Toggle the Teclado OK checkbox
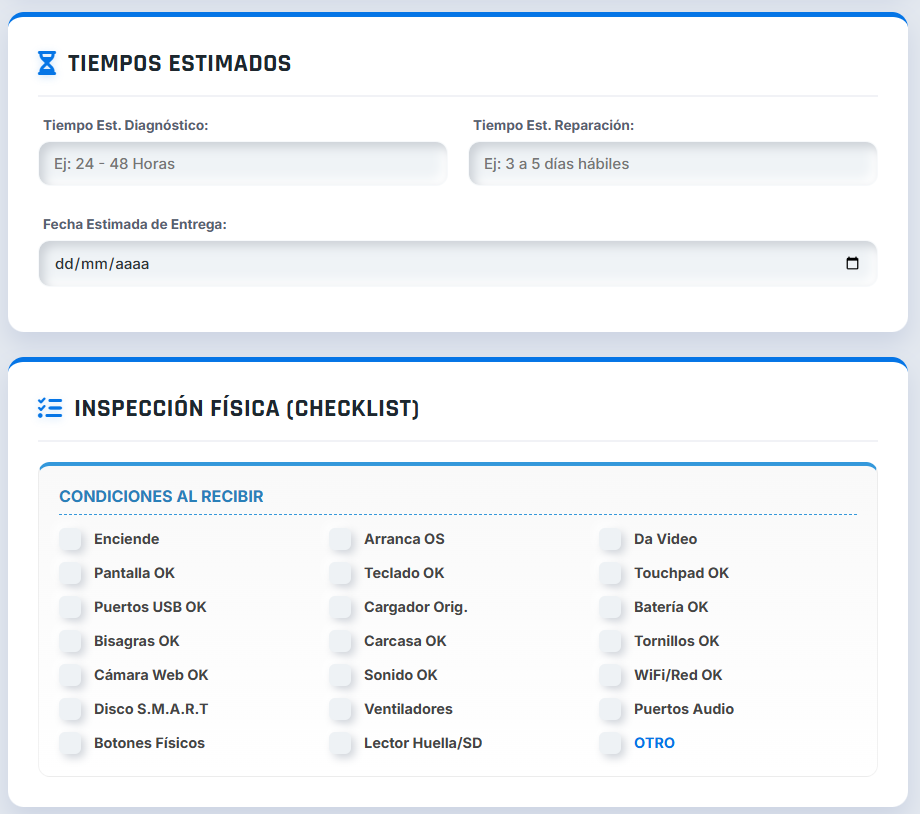The image size is (920, 814). pos(341,573)
